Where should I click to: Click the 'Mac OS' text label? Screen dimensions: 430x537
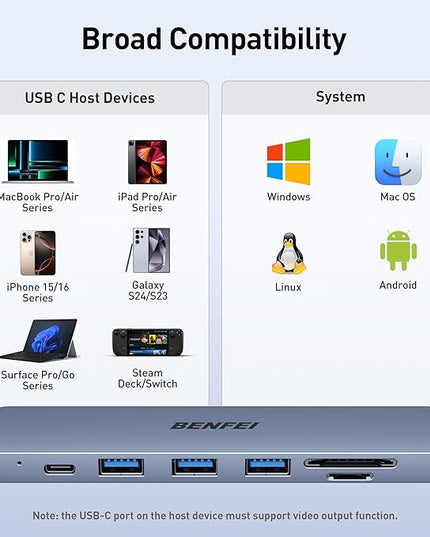[398, 197]
